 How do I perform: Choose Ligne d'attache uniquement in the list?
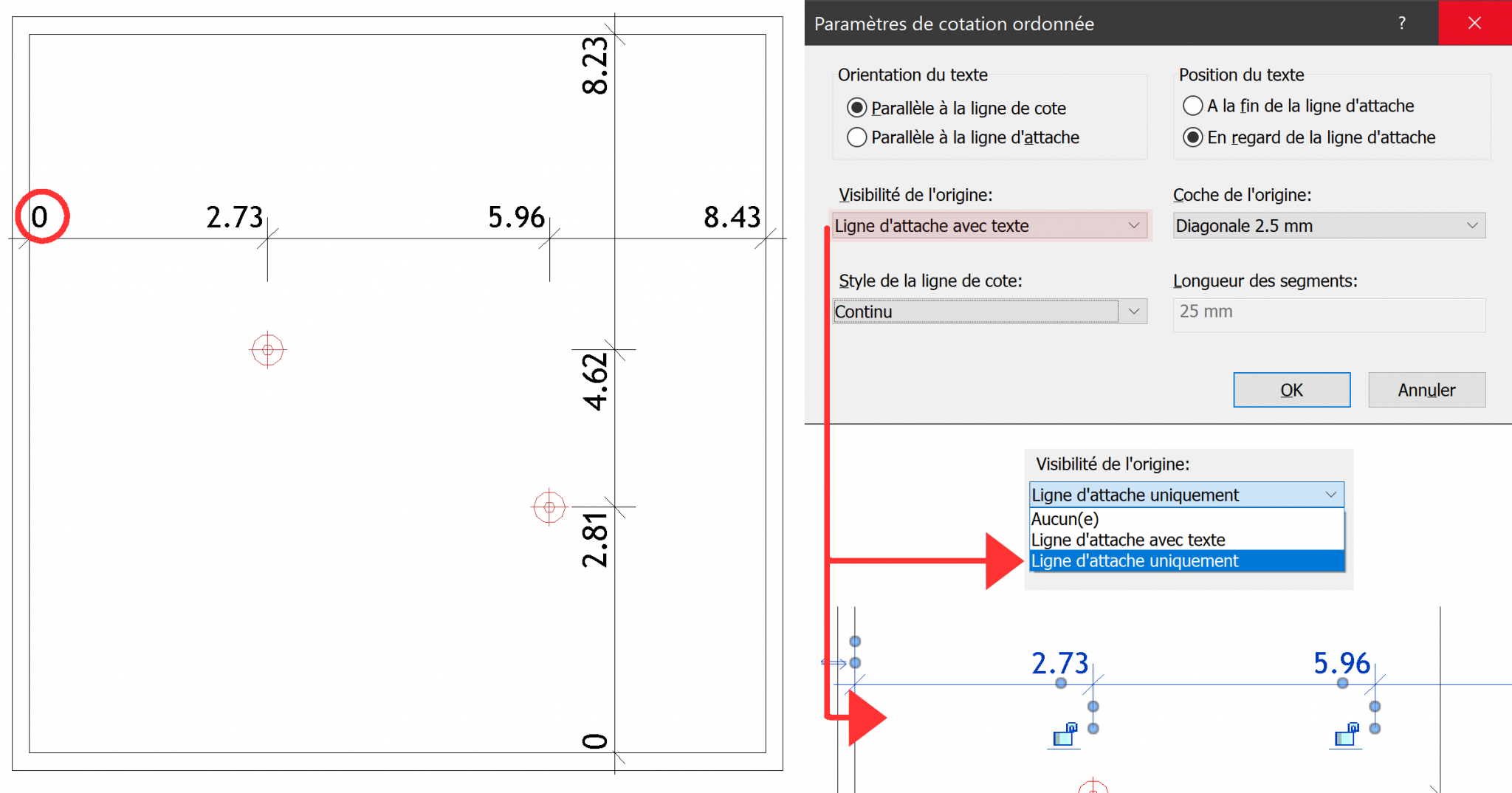pyautogui.click(x=1135, y=561)
